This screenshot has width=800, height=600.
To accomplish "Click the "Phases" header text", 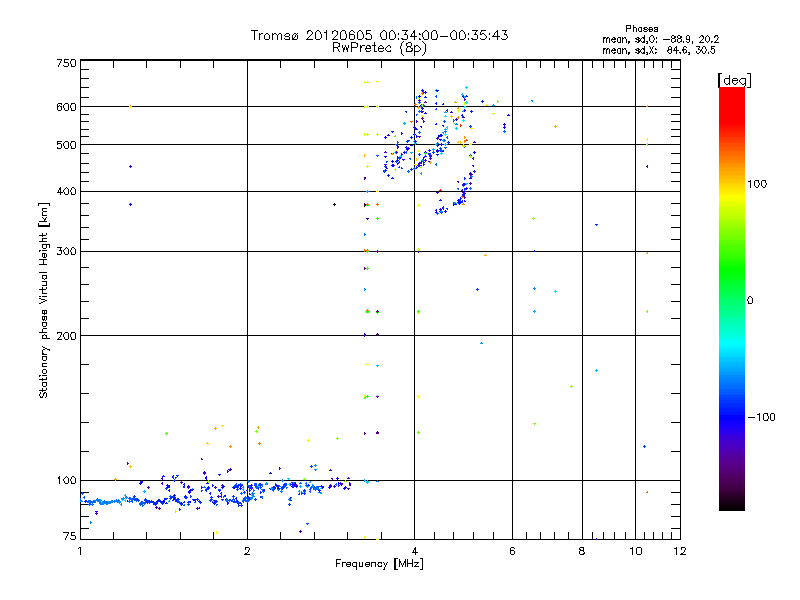I will (641, 29).
